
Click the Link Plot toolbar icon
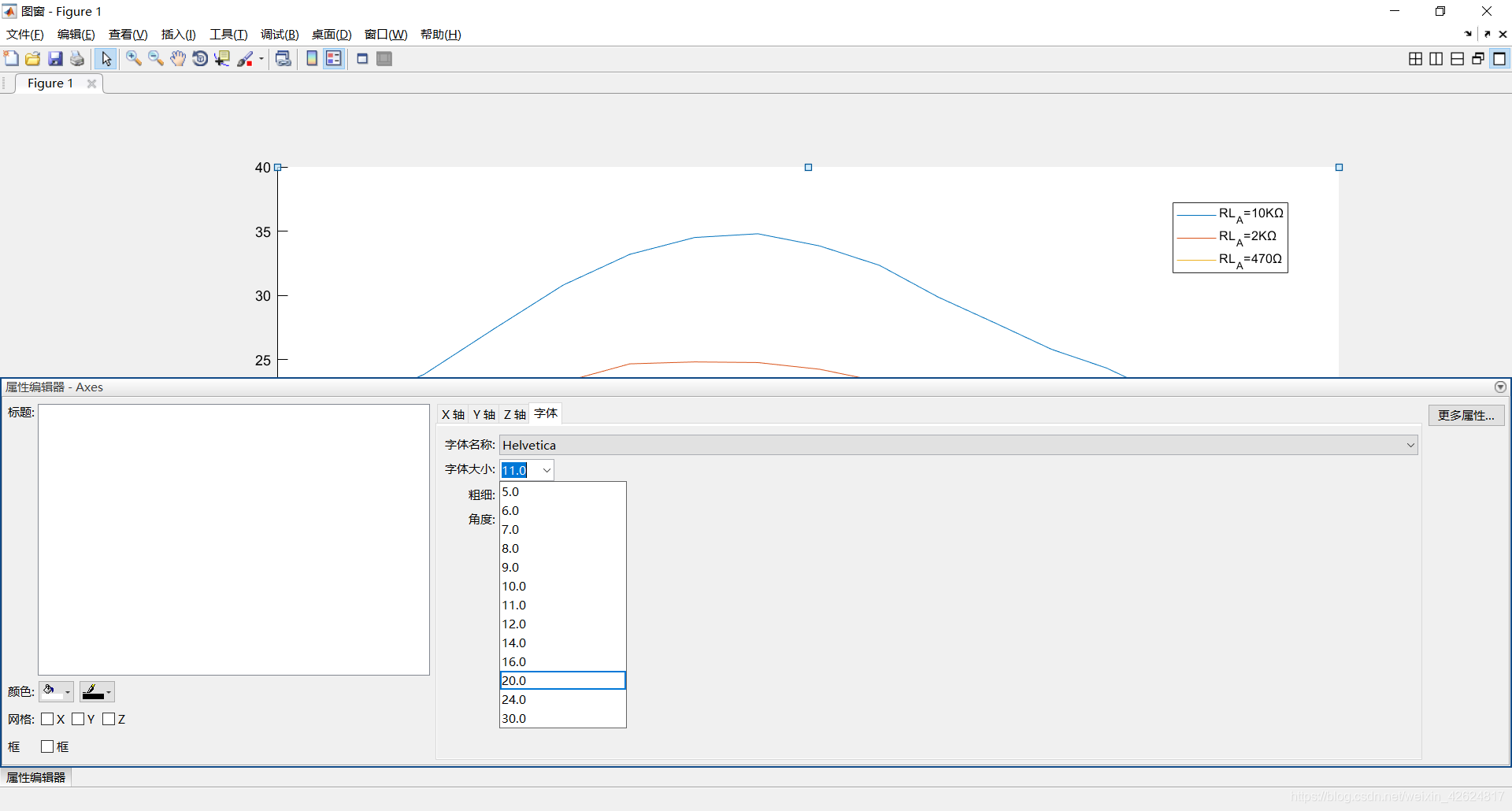click(283, 58)
